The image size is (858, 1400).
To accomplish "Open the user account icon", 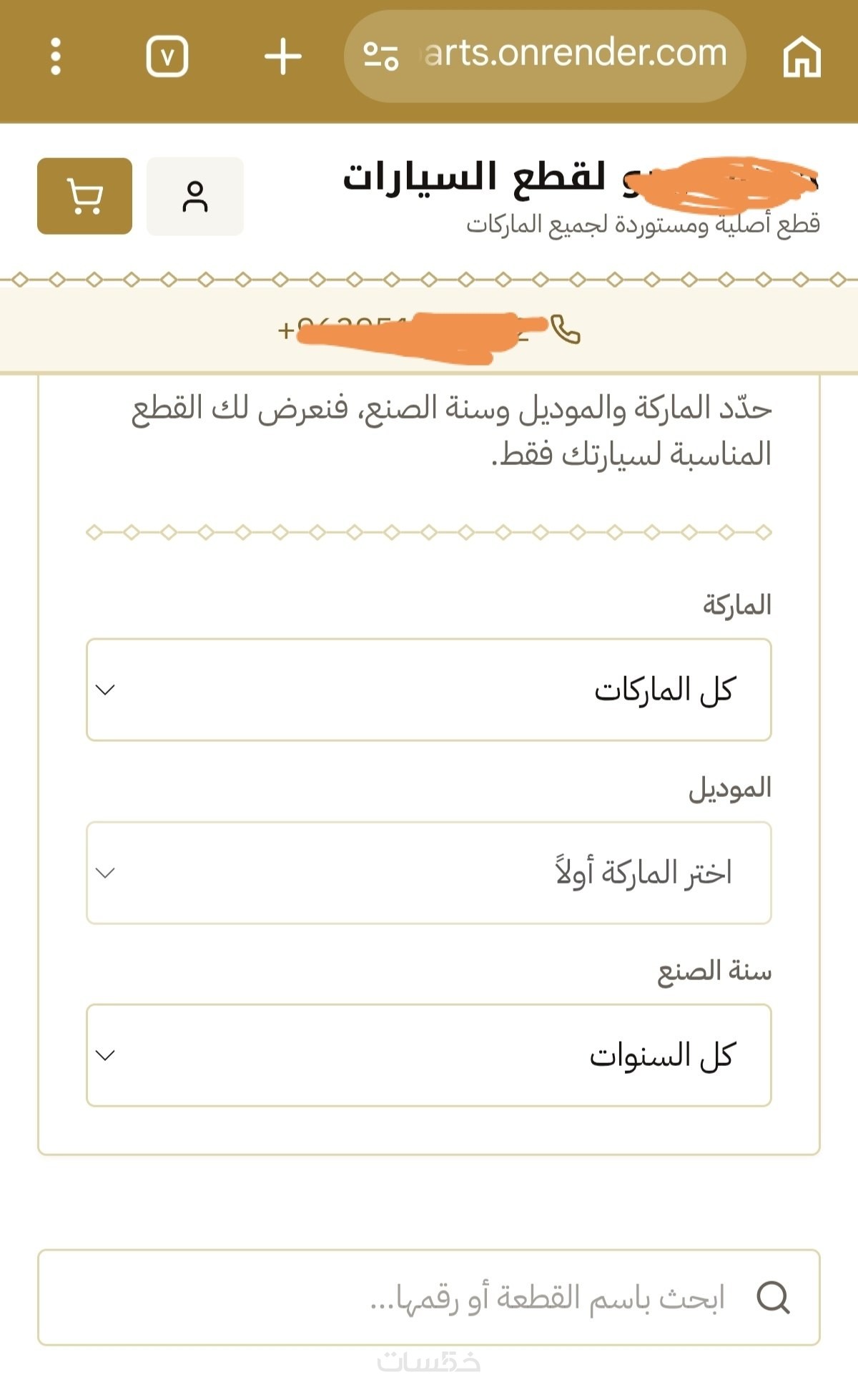I will click(x=195, y=196).
